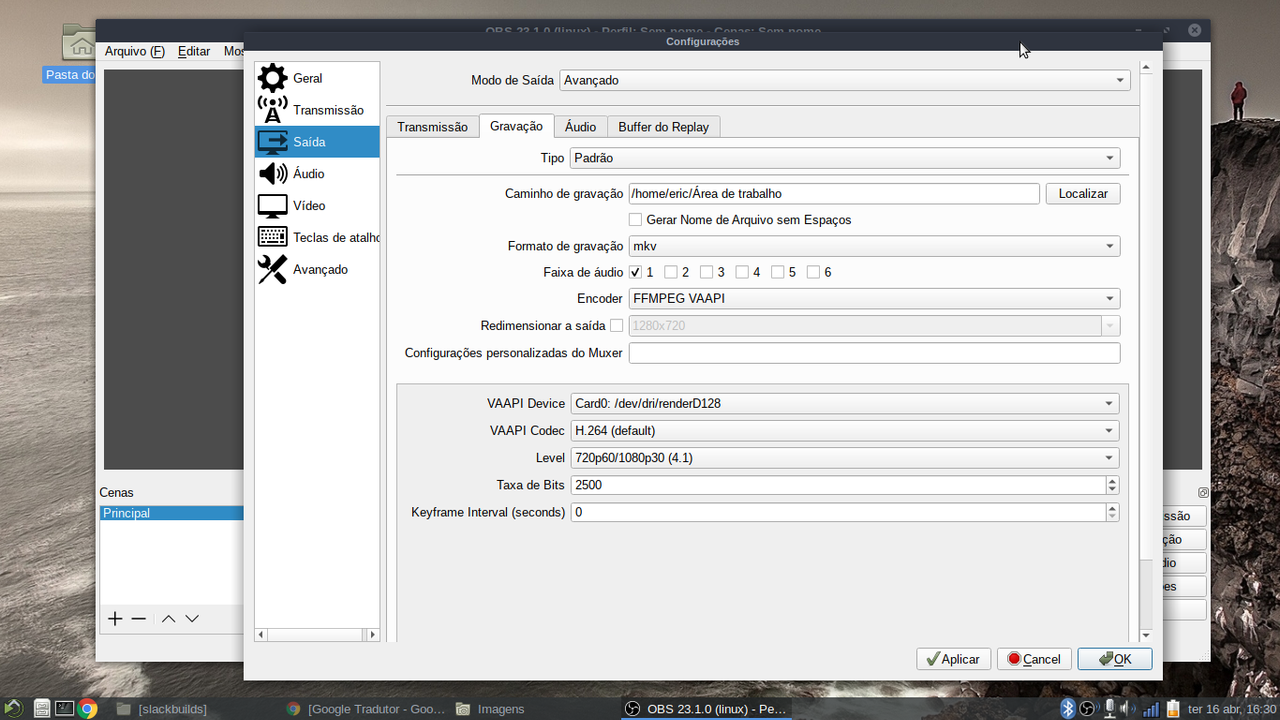
Task: Click the Bluetooth tray icon
Action: pos(1067,709)
